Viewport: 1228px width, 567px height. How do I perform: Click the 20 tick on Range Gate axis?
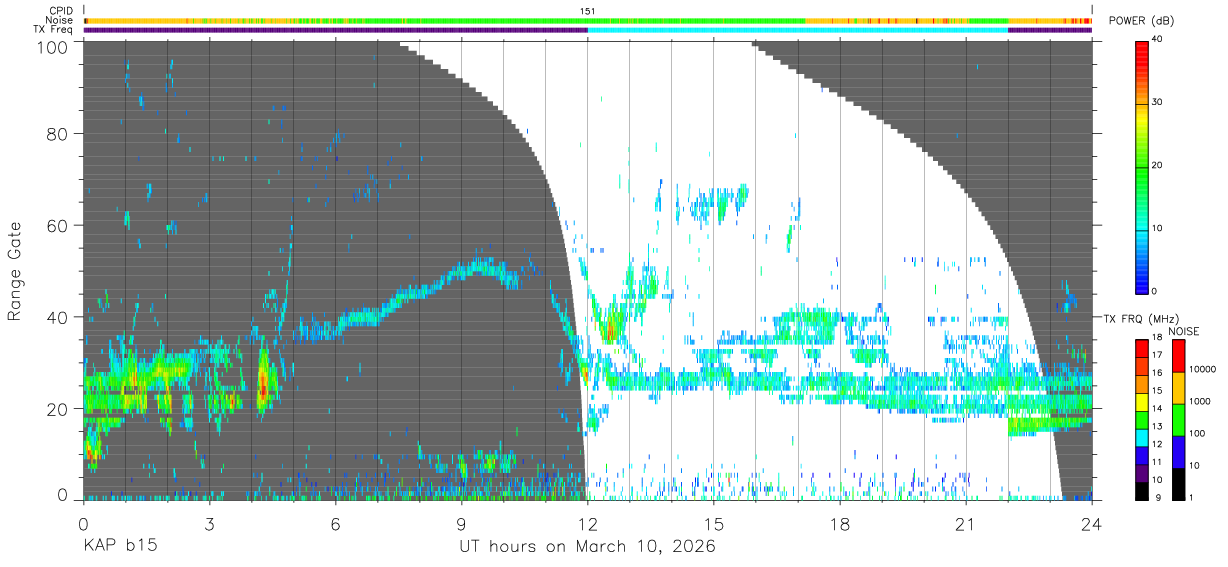tap(58, 409)
